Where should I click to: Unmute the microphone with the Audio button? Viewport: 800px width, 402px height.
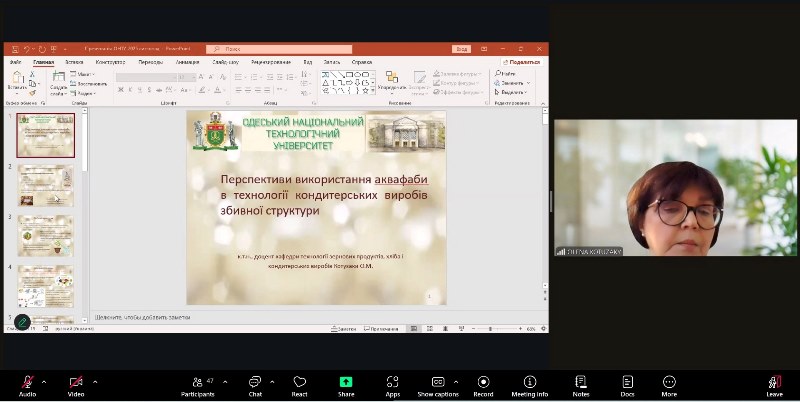tap(27, 382)
